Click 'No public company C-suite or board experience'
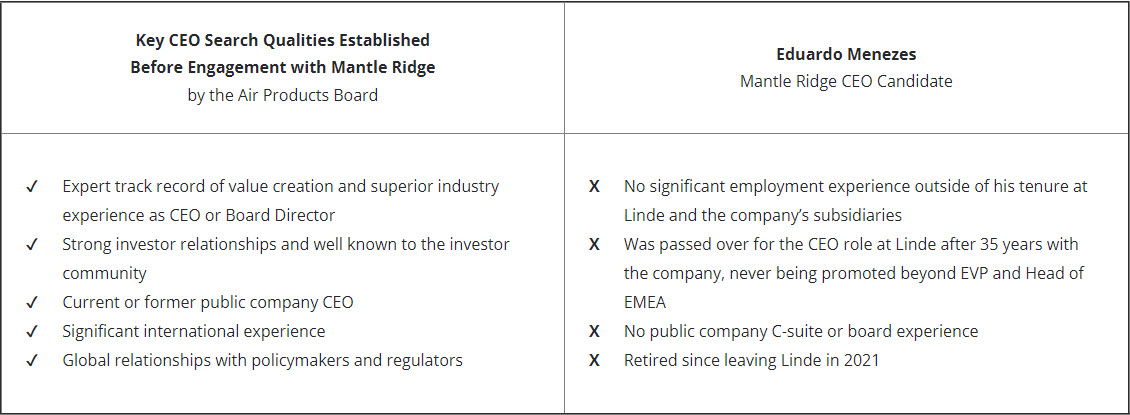This screenshot has width=1130, height=415. (801, 331)
